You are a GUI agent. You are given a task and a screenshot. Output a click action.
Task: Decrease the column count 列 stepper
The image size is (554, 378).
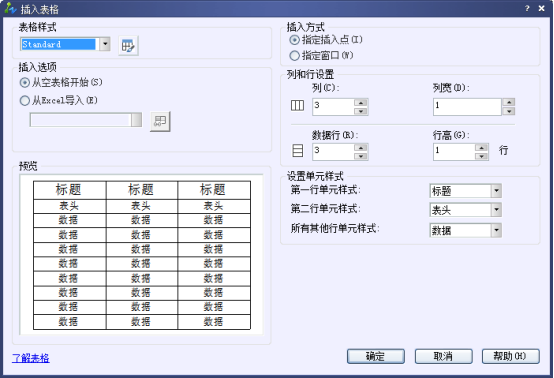[x=361, y=111]
